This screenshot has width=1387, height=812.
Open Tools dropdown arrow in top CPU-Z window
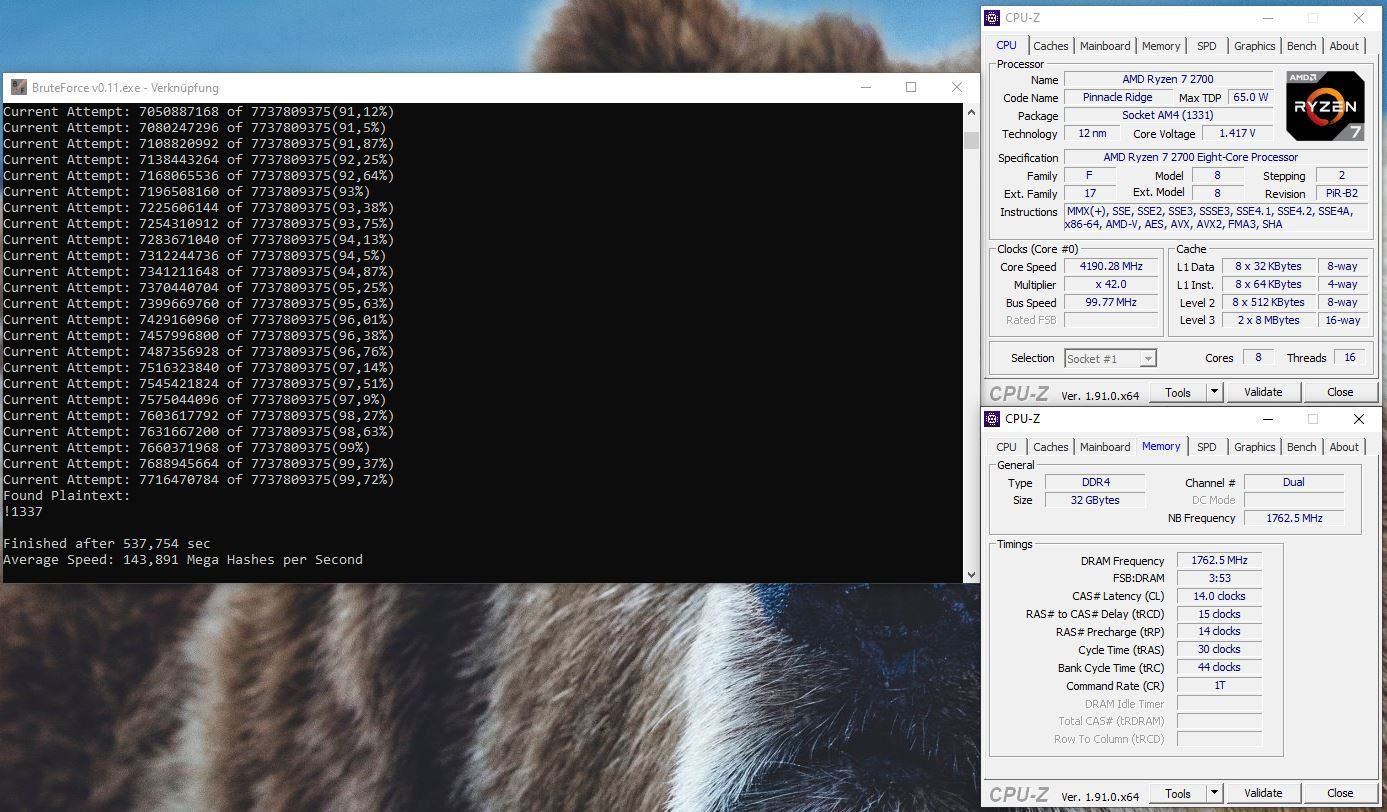pyautogui.click(x=1215, y=392)
